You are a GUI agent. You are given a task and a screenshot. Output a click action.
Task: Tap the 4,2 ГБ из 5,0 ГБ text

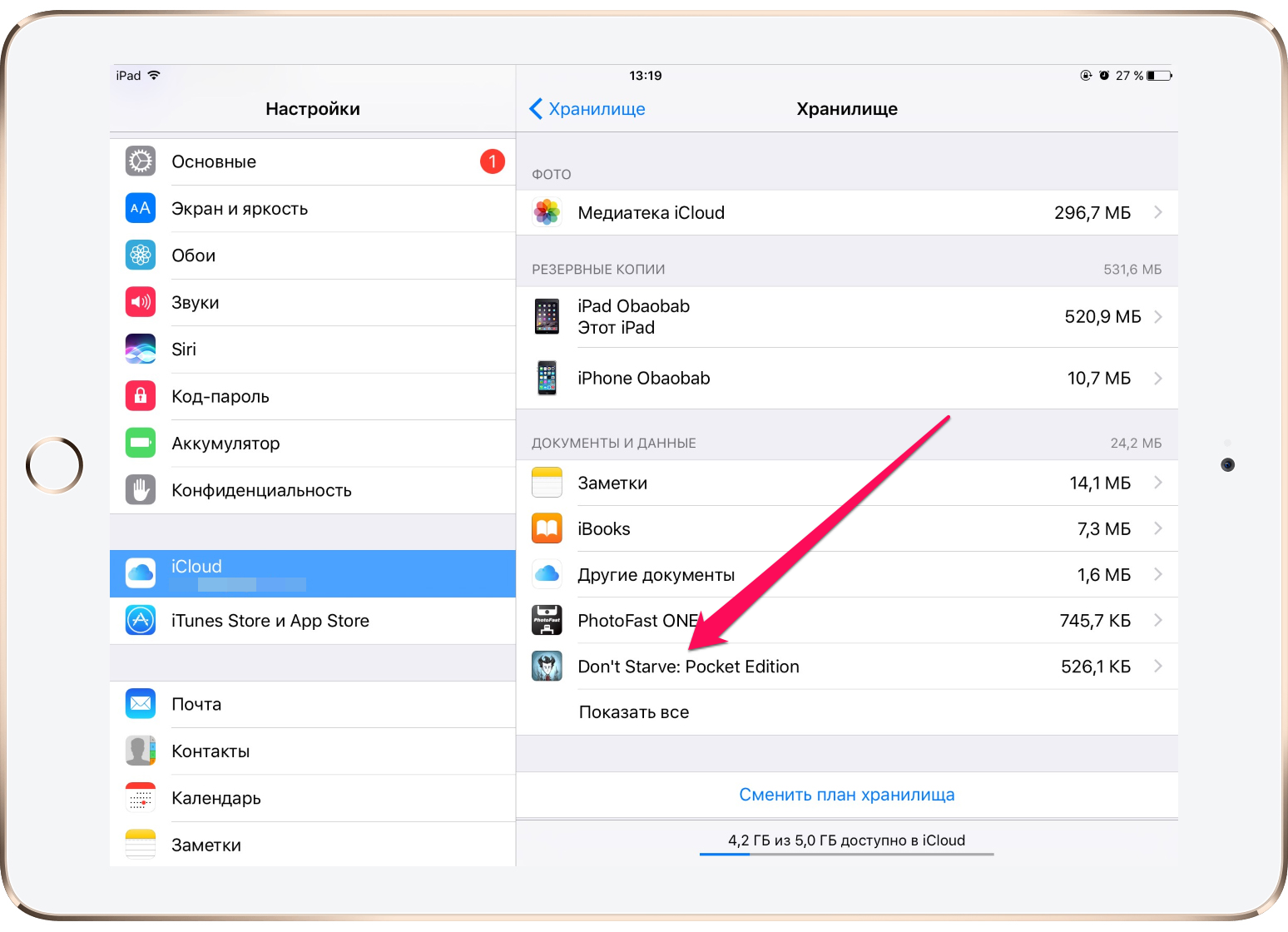tap(847, 840)
